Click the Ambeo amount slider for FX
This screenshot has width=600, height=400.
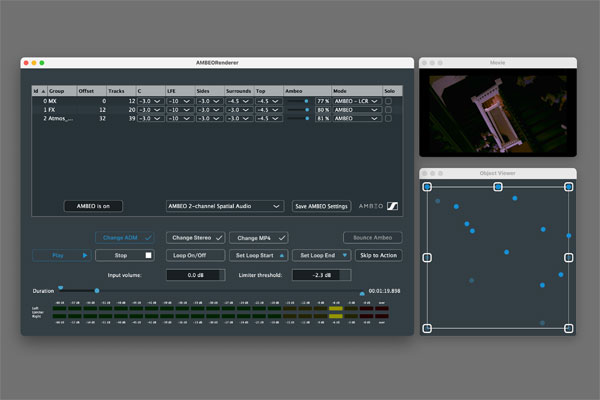click(298, 110)
